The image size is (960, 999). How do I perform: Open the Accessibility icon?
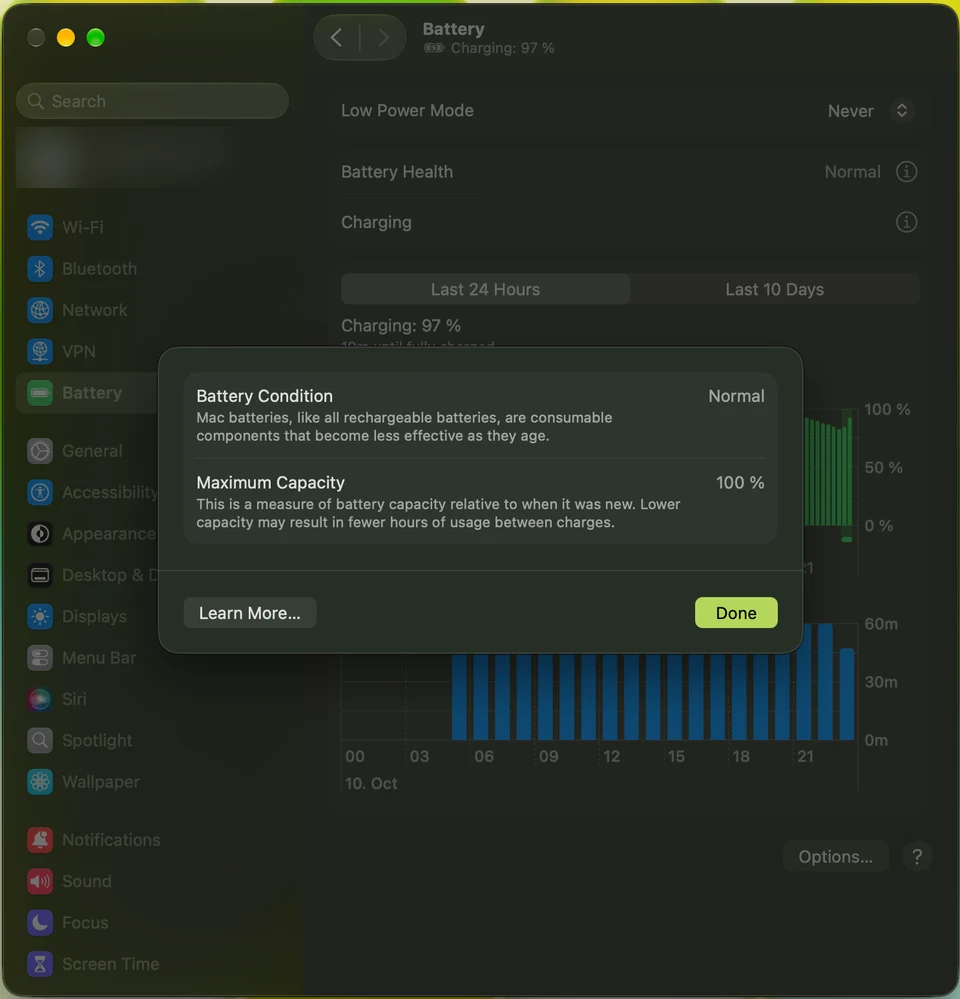(39, 492)
